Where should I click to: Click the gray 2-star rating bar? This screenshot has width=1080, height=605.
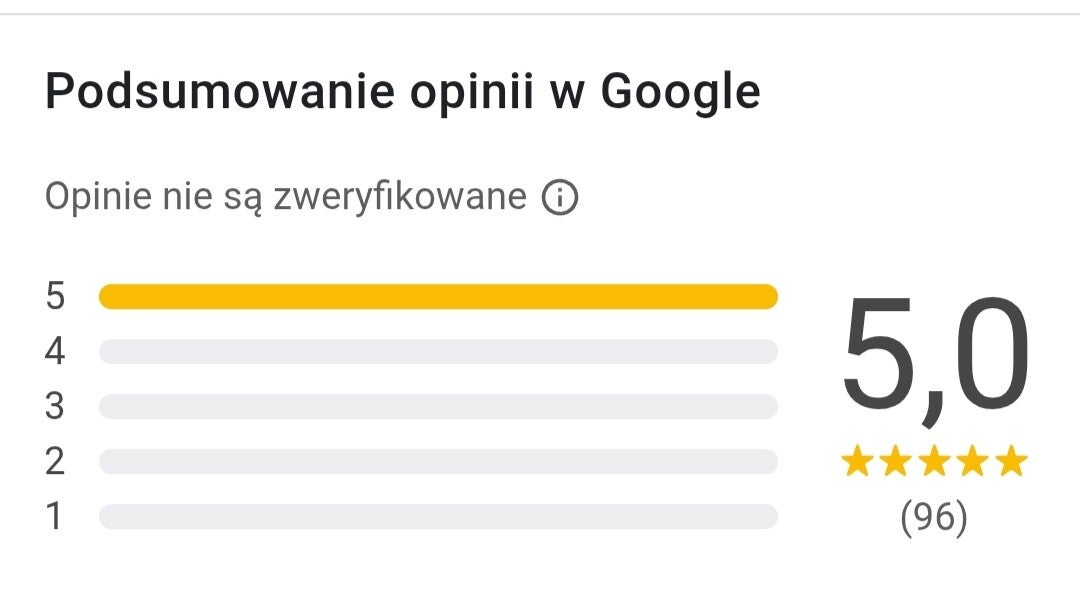coord(438,462)
